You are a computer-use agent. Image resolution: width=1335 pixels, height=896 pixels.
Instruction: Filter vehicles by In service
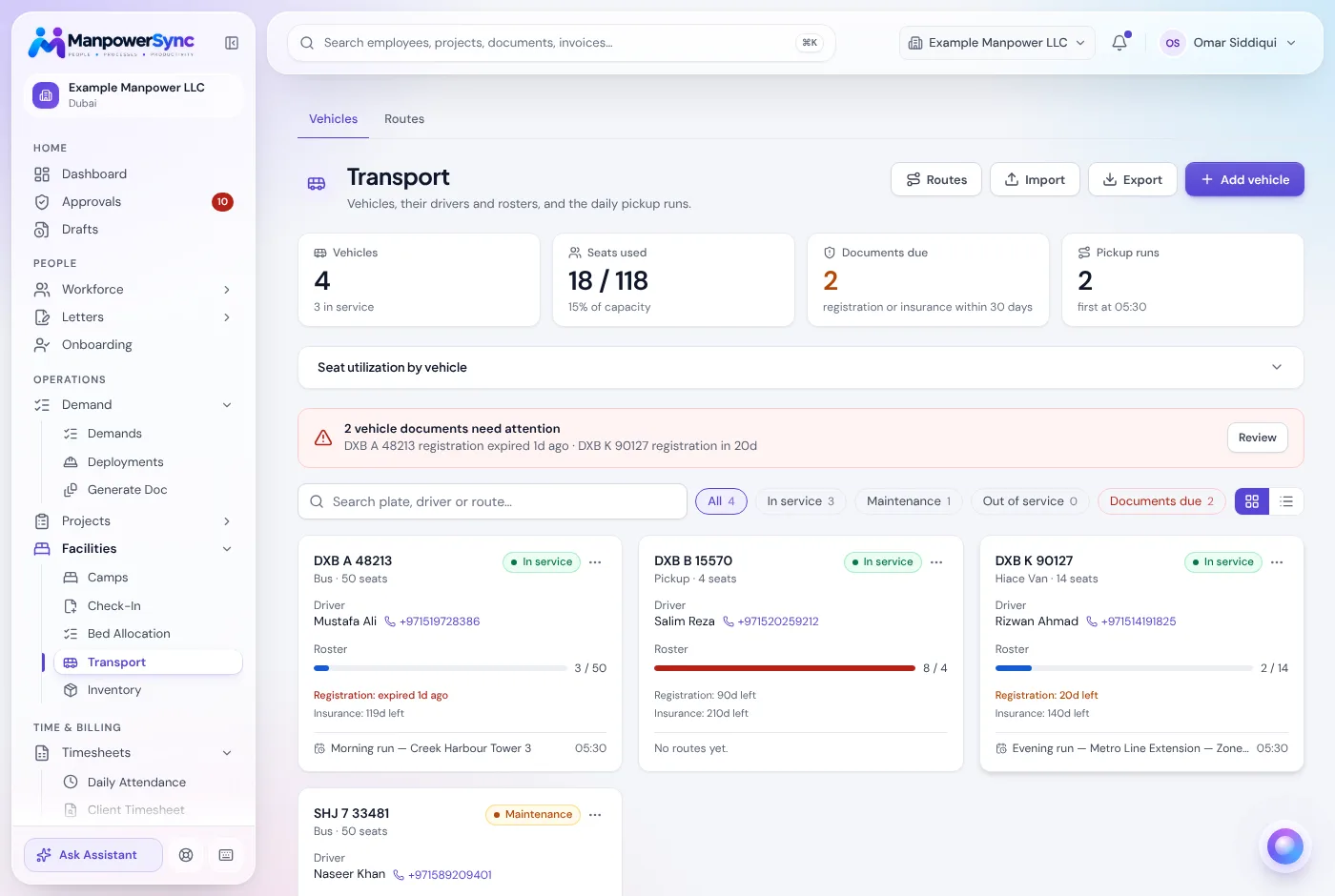coord(800,501)
